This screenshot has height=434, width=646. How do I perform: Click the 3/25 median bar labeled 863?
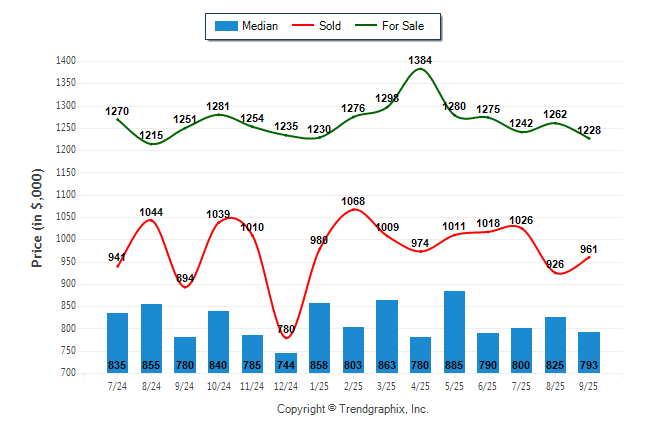pos(386,336)
